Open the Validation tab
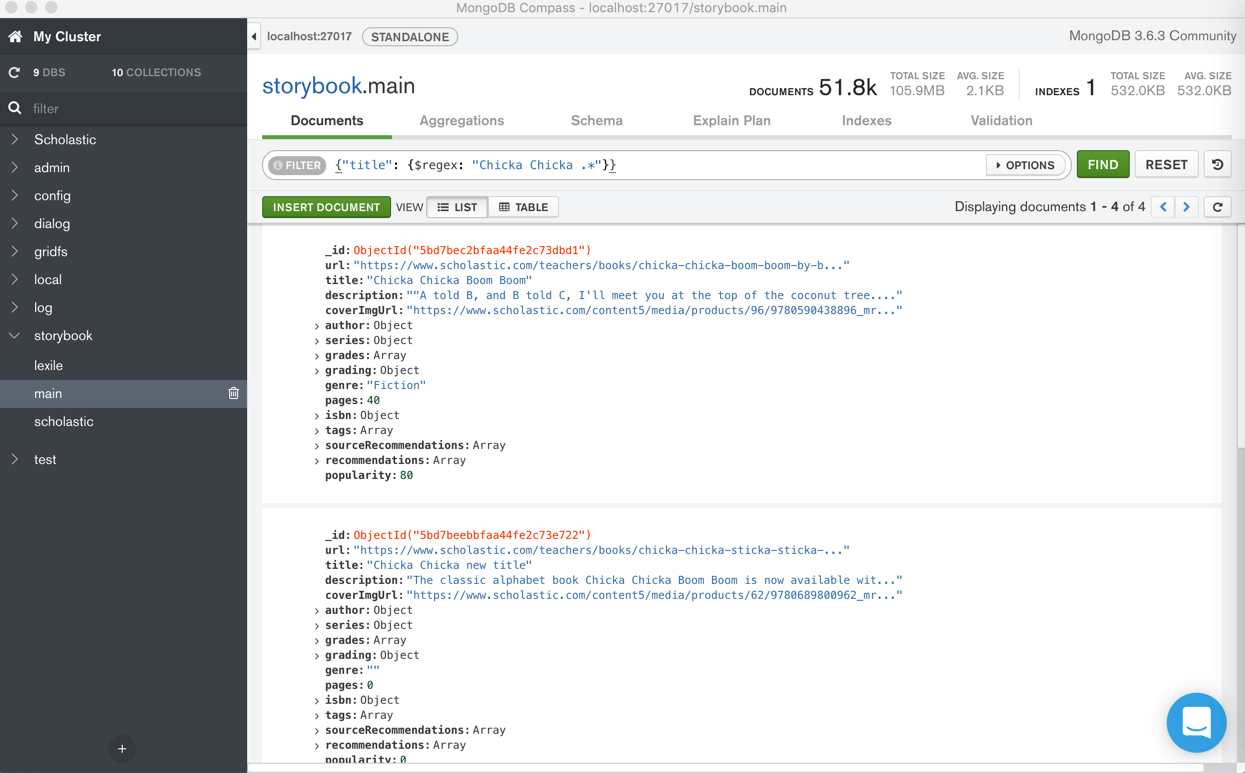The height and width of the screenshot is (773, 1245). 1001,121
